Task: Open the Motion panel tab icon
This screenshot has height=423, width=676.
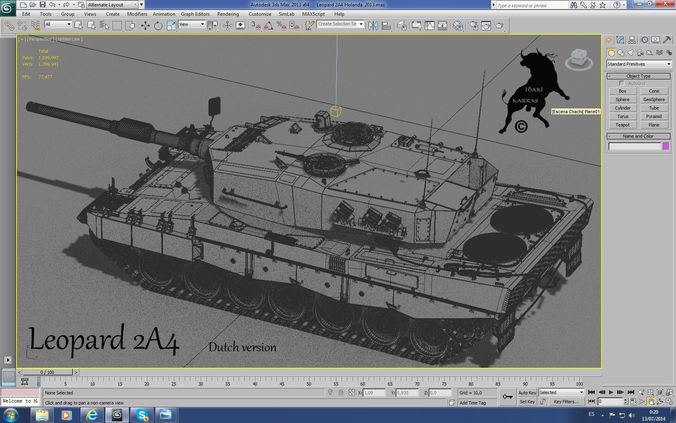Action: 644,40
